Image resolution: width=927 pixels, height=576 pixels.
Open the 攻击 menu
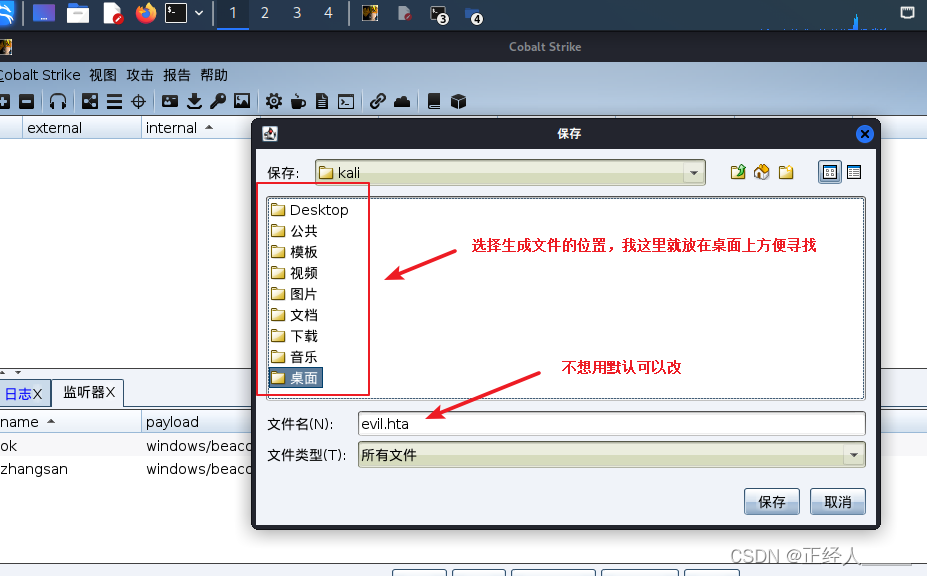[x=140, y=75]
